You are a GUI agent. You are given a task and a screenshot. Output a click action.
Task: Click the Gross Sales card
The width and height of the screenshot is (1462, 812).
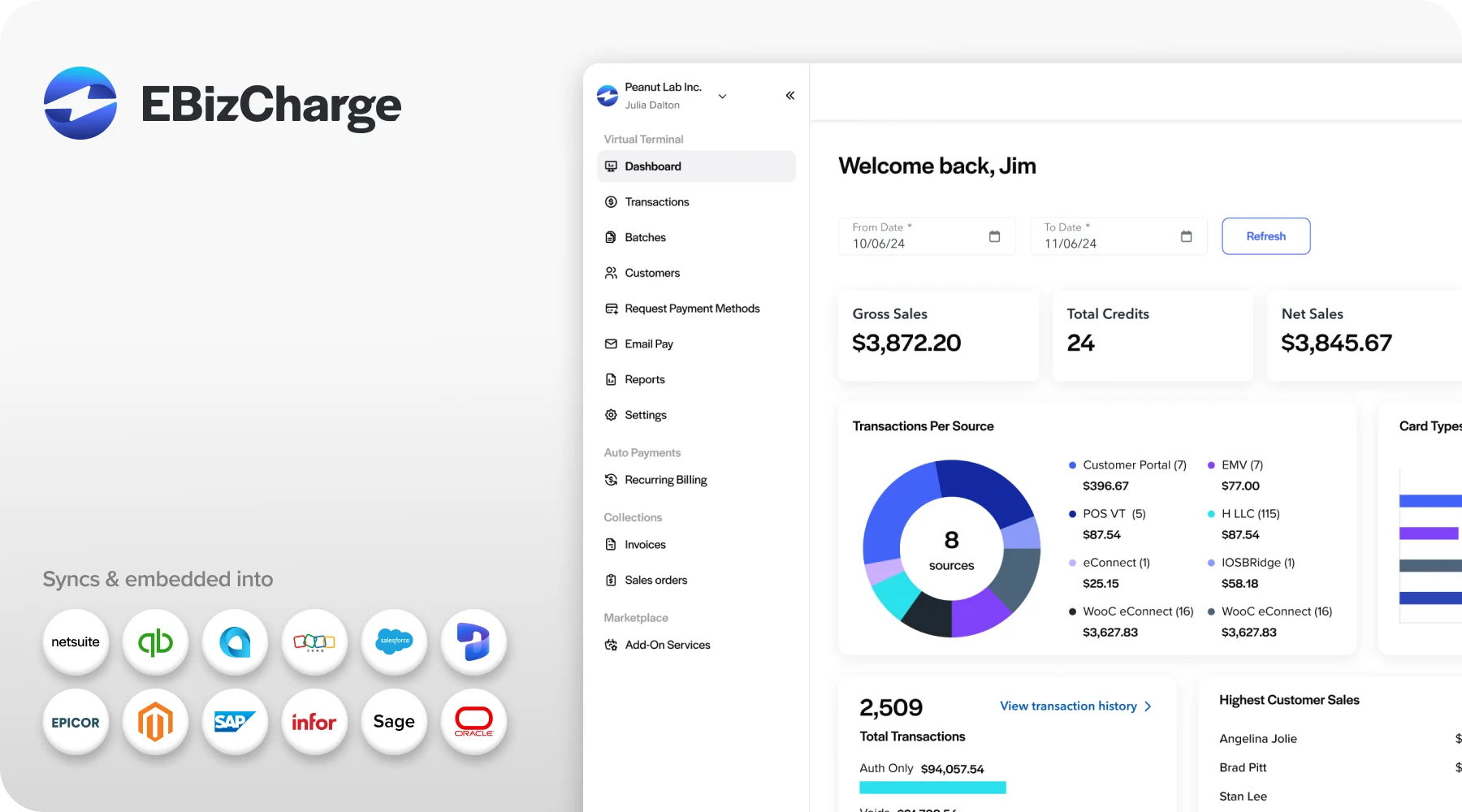pos(938,336)
